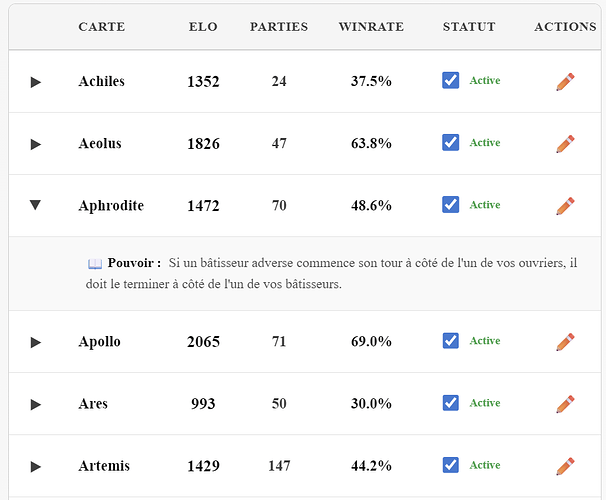The image size is (606, 500).
Task: Collapse the Aphrodite power description
Action: 36,205
